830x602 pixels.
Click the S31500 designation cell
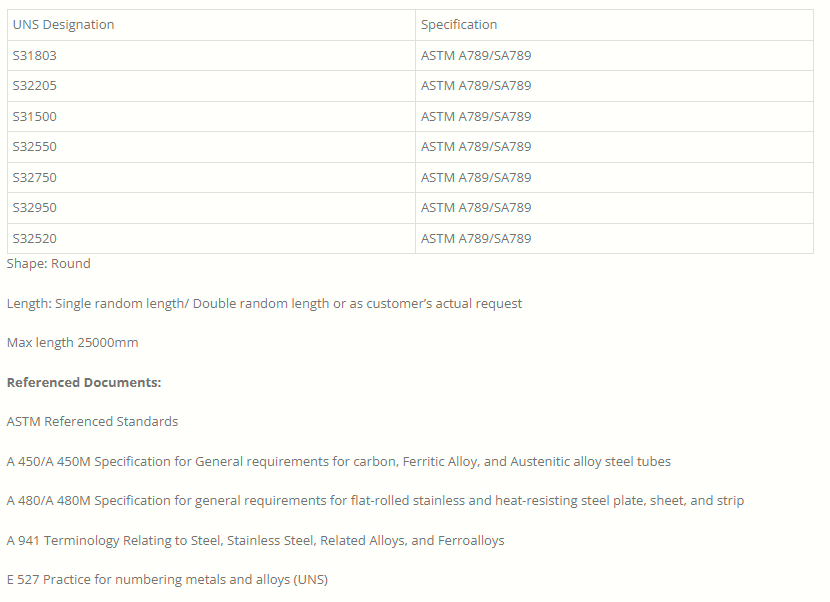click(x=35, y=117)
